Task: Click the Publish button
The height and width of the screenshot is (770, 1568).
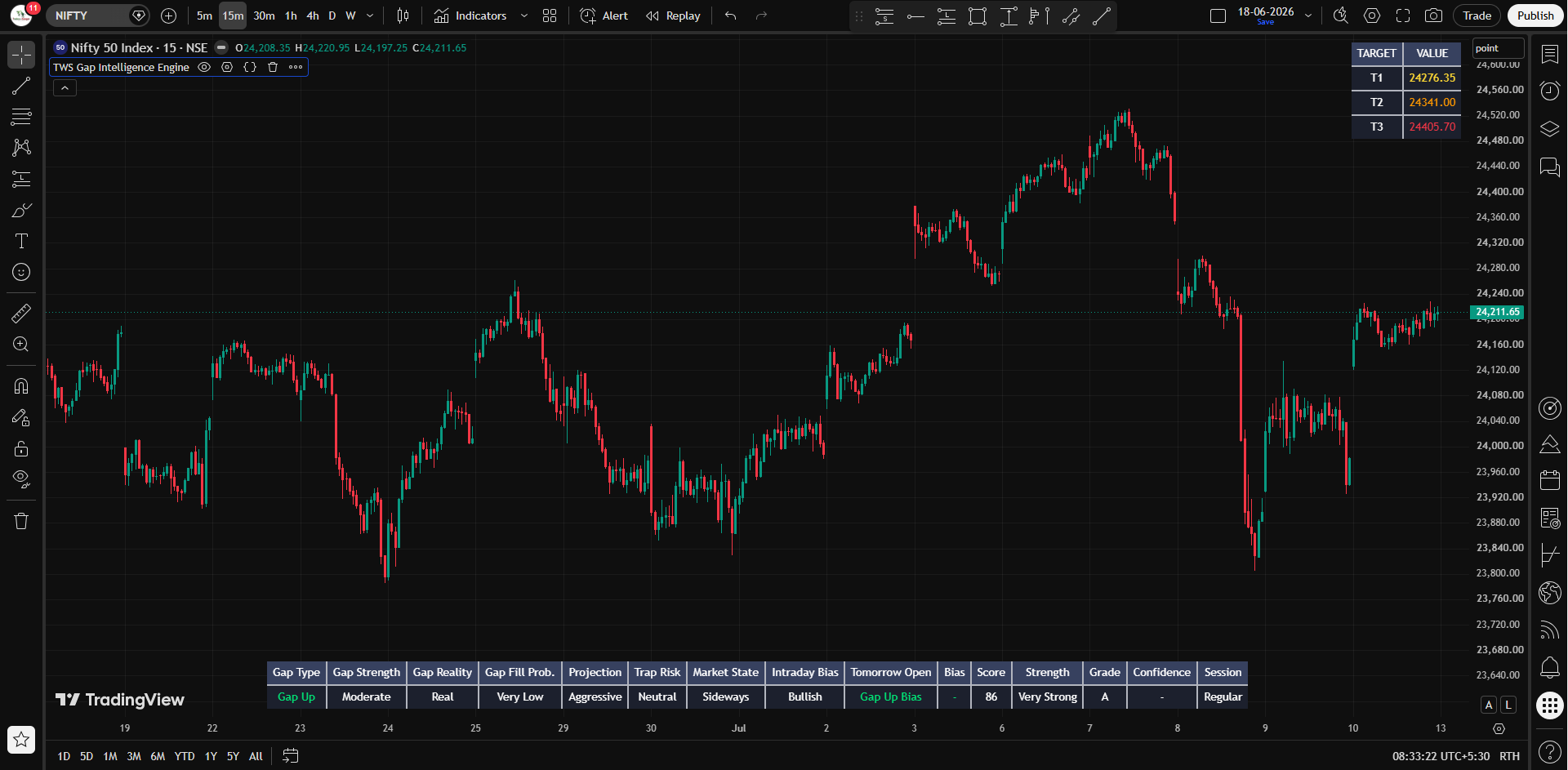Action: tap(1535, 16)
